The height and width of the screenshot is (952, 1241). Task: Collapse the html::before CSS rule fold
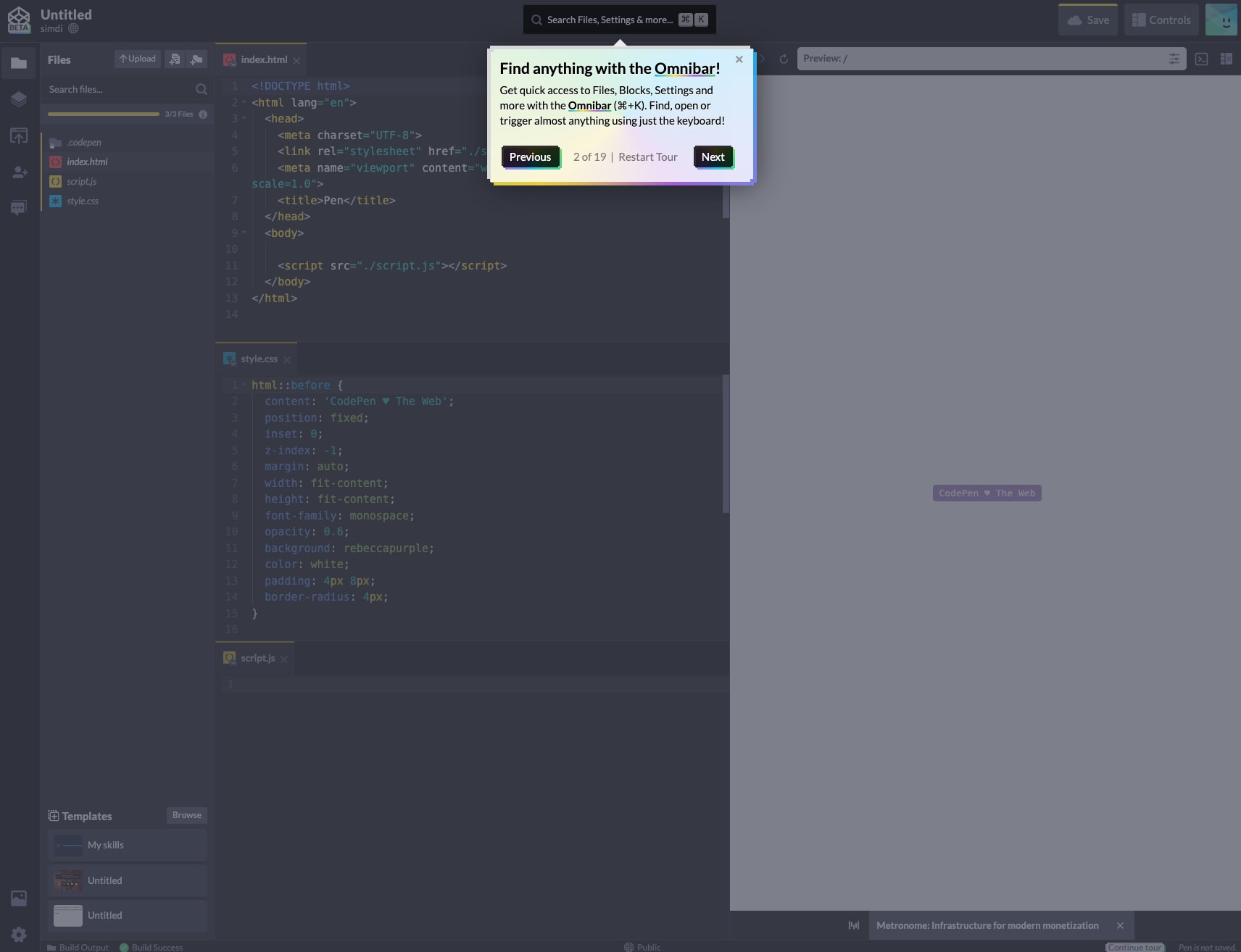(x=244, y=385)
